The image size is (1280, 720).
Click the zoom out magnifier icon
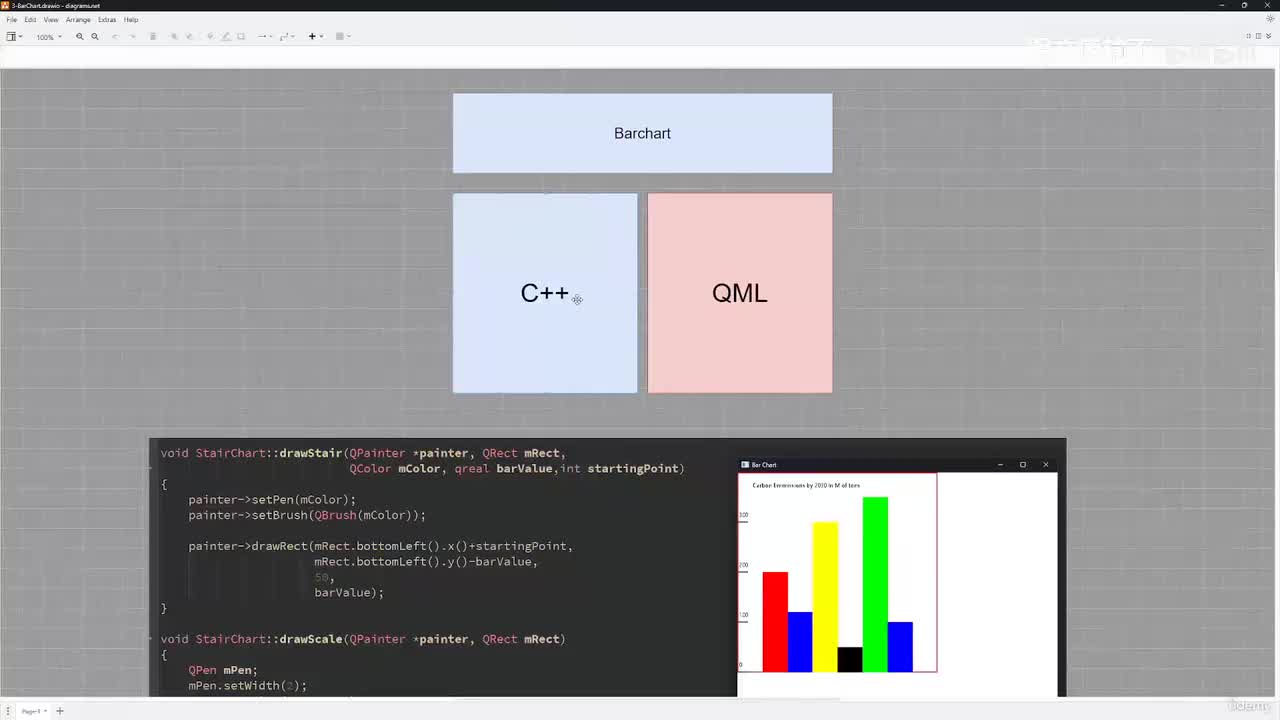pyautogui.click(x=95, y=37)
